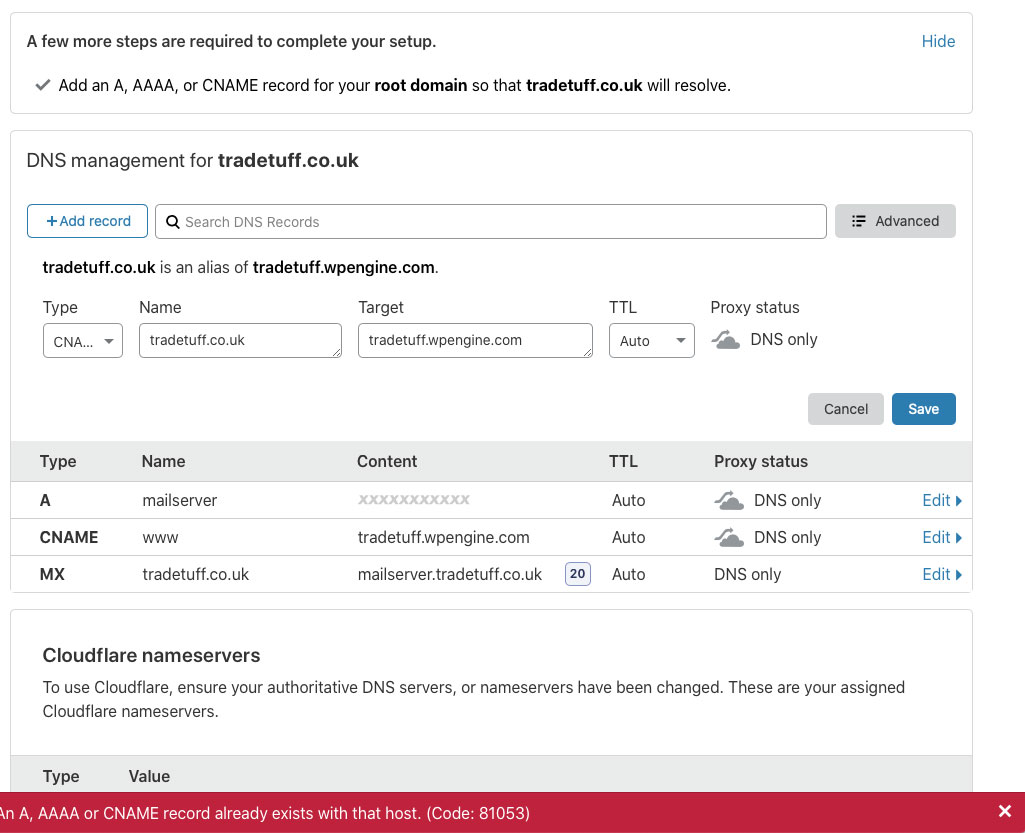
Task: Click the list icon on the Advanced button
Action: coord(858,221)
